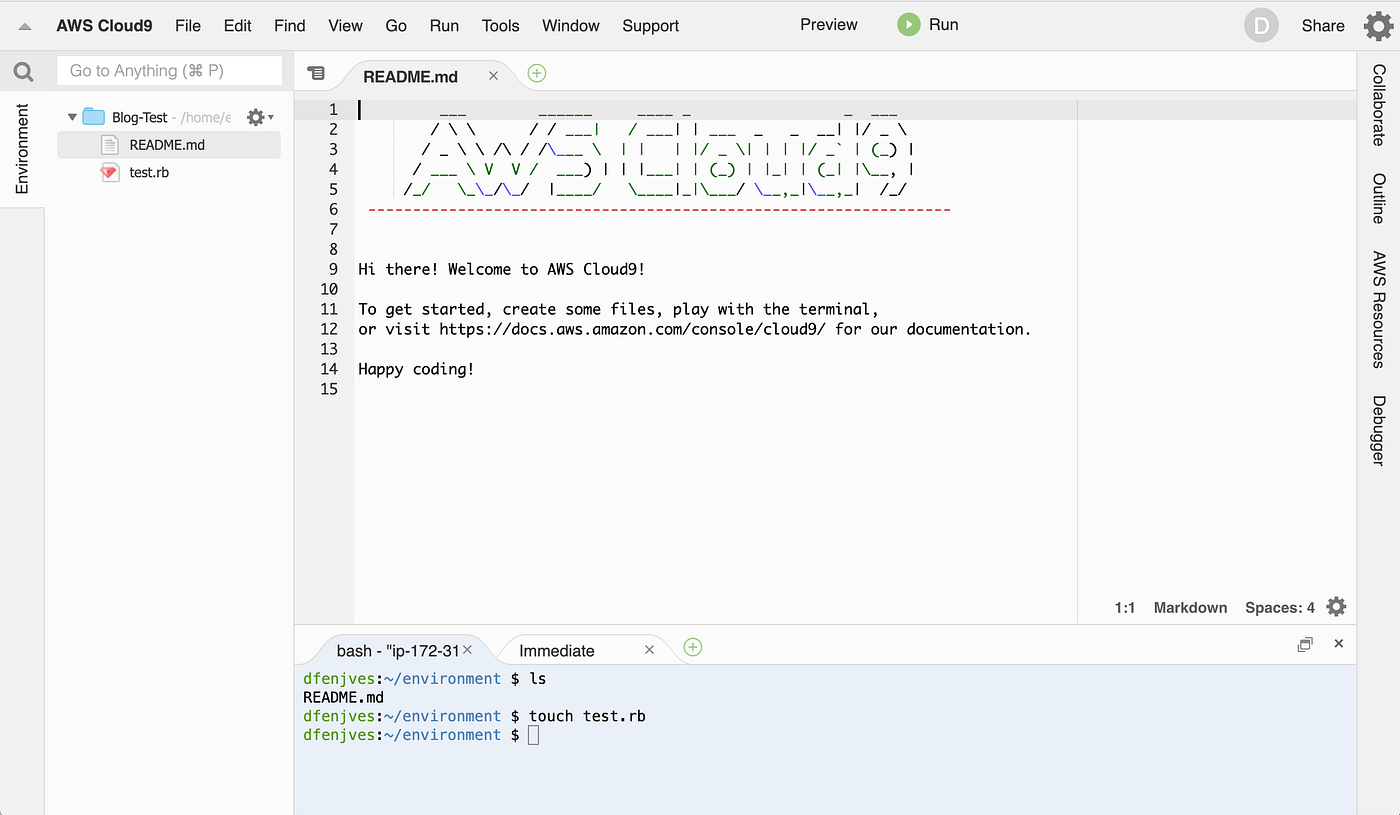Click the search magnifier icon in sidebar
1400x815 pixels.
pos(23,72)
